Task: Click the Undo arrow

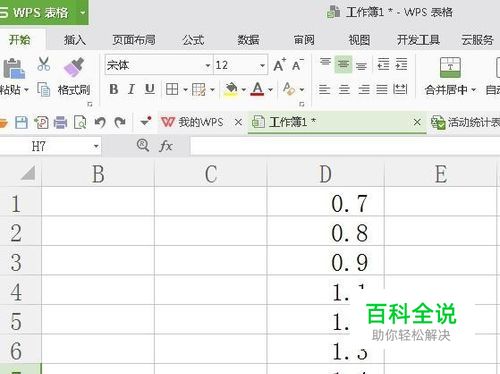Action: 100,122
